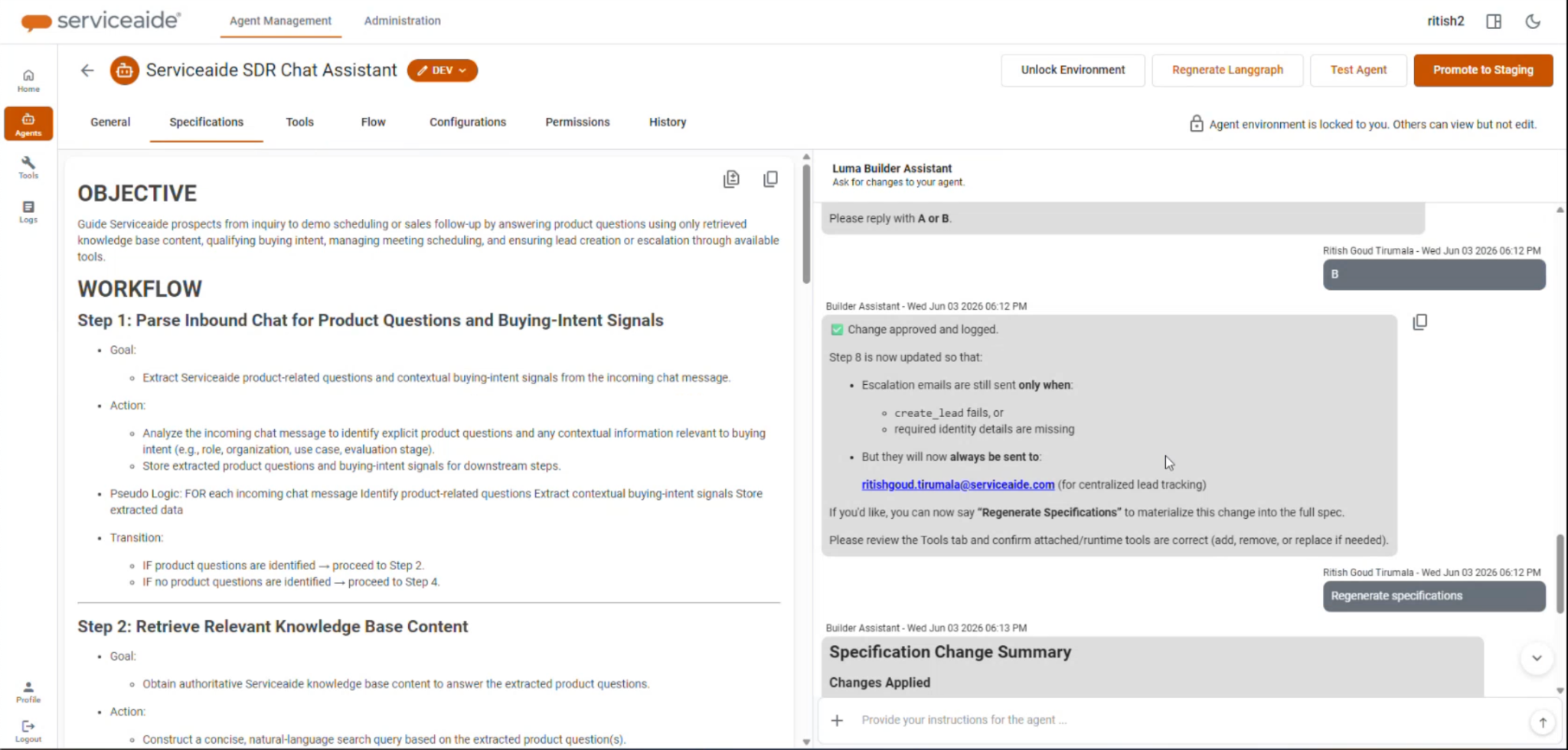Switch to the Tools tab

click(299, 122)
